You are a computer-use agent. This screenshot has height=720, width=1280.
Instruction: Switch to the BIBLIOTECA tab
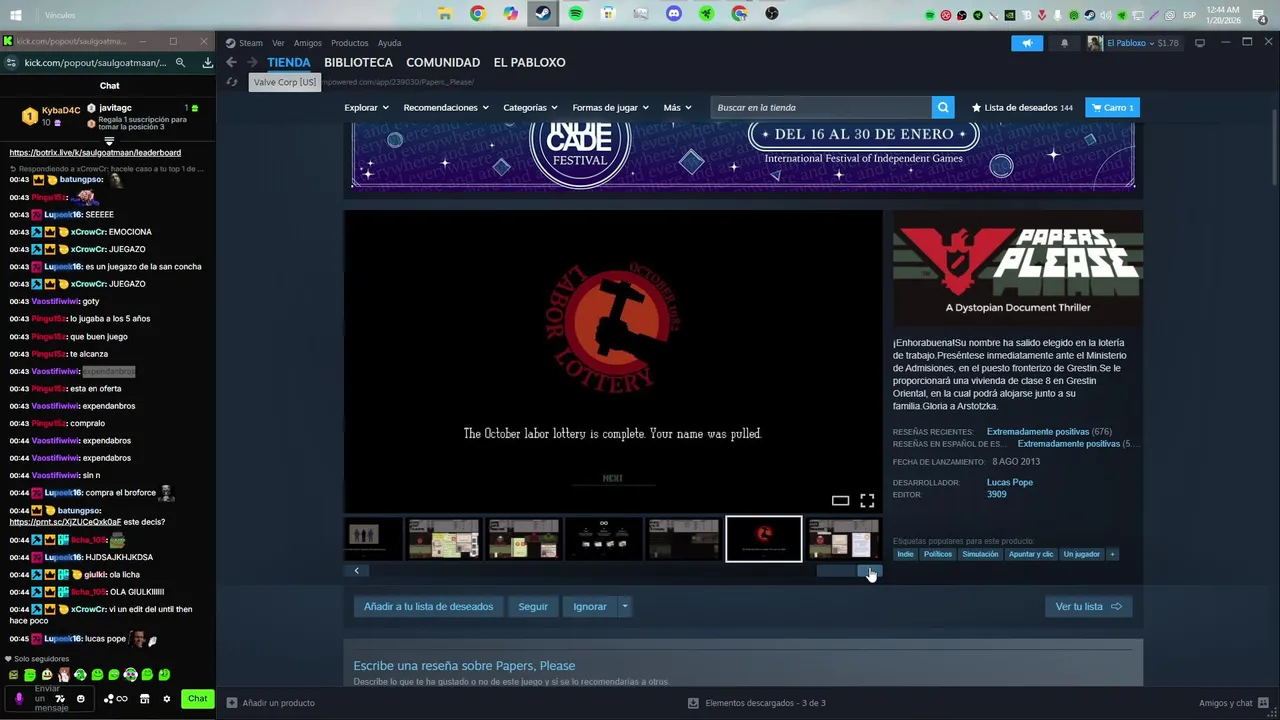(358, 62)
